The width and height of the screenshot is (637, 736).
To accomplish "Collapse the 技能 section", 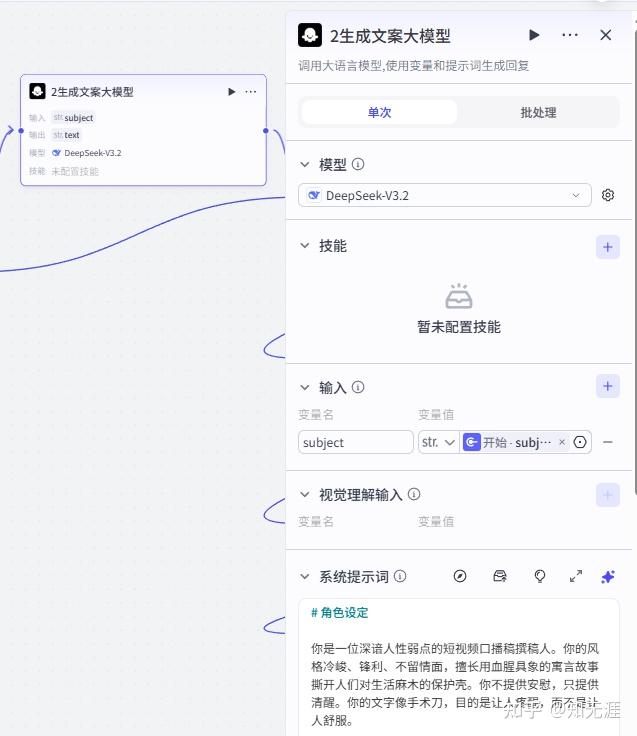I will point(305,245).
